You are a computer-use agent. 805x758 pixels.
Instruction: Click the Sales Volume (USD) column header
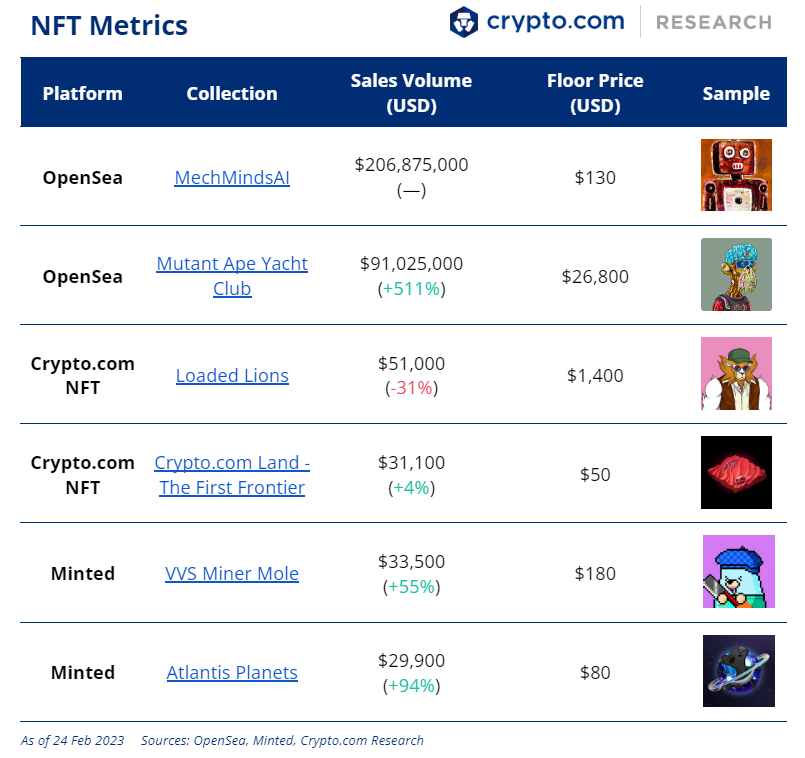pos(411,93)
